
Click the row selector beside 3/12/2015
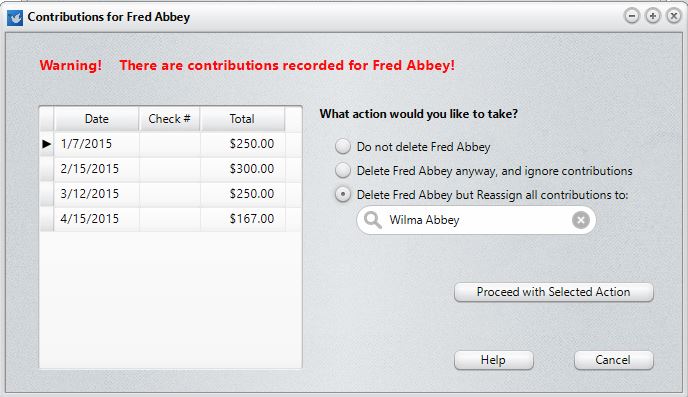[47, 194]
